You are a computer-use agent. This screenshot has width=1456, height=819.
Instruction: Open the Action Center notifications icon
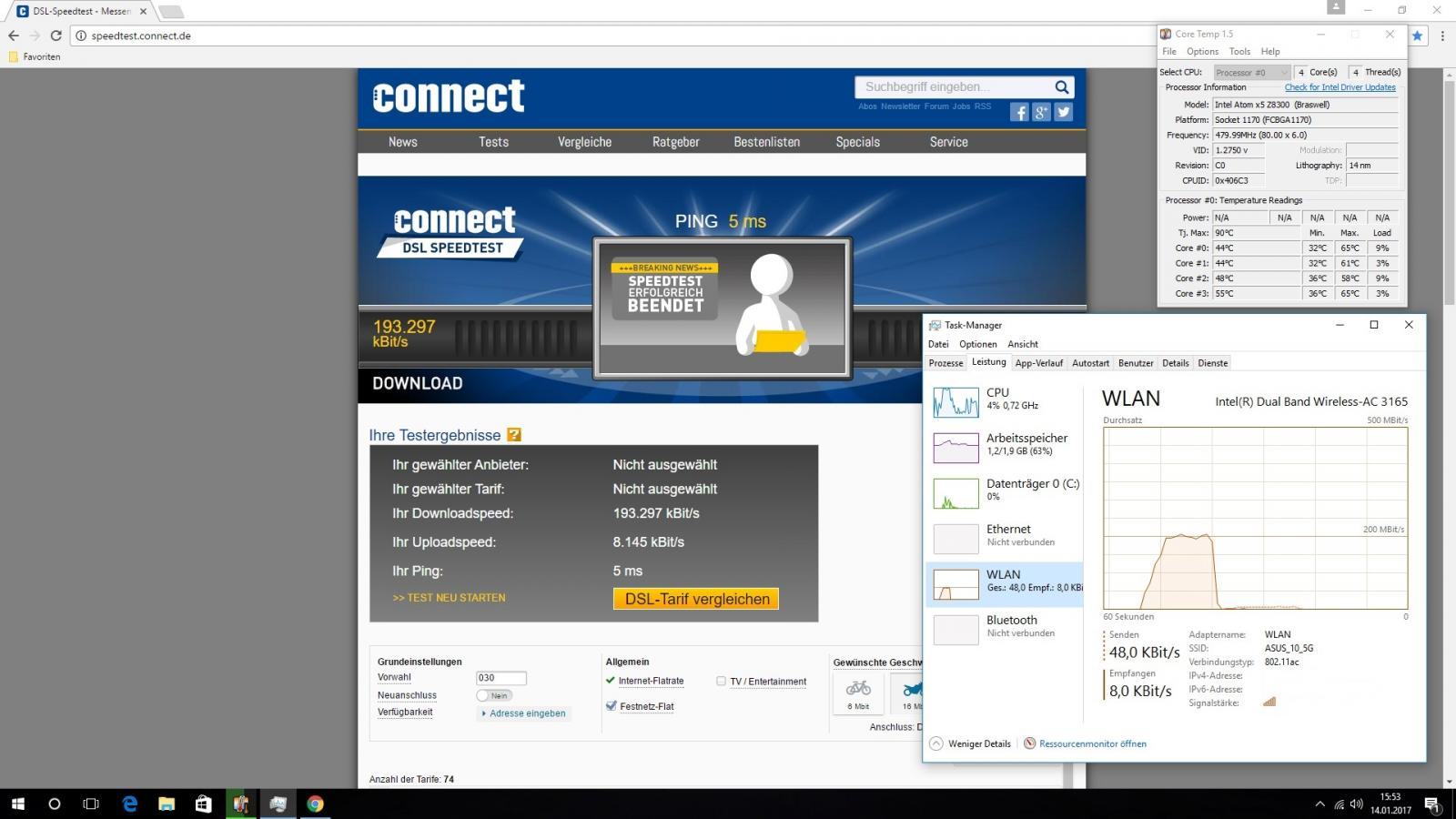tap(1431, 804)
